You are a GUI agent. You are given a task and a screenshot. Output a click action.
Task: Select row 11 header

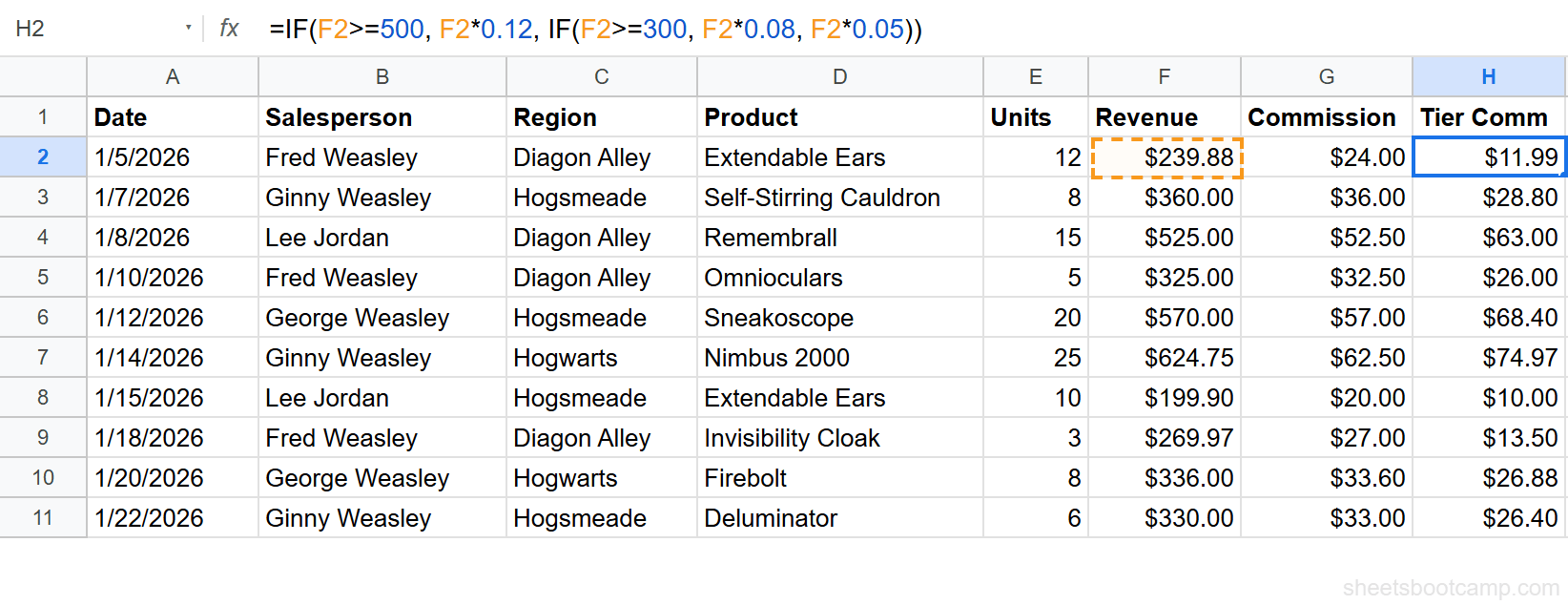coord(43,517)
